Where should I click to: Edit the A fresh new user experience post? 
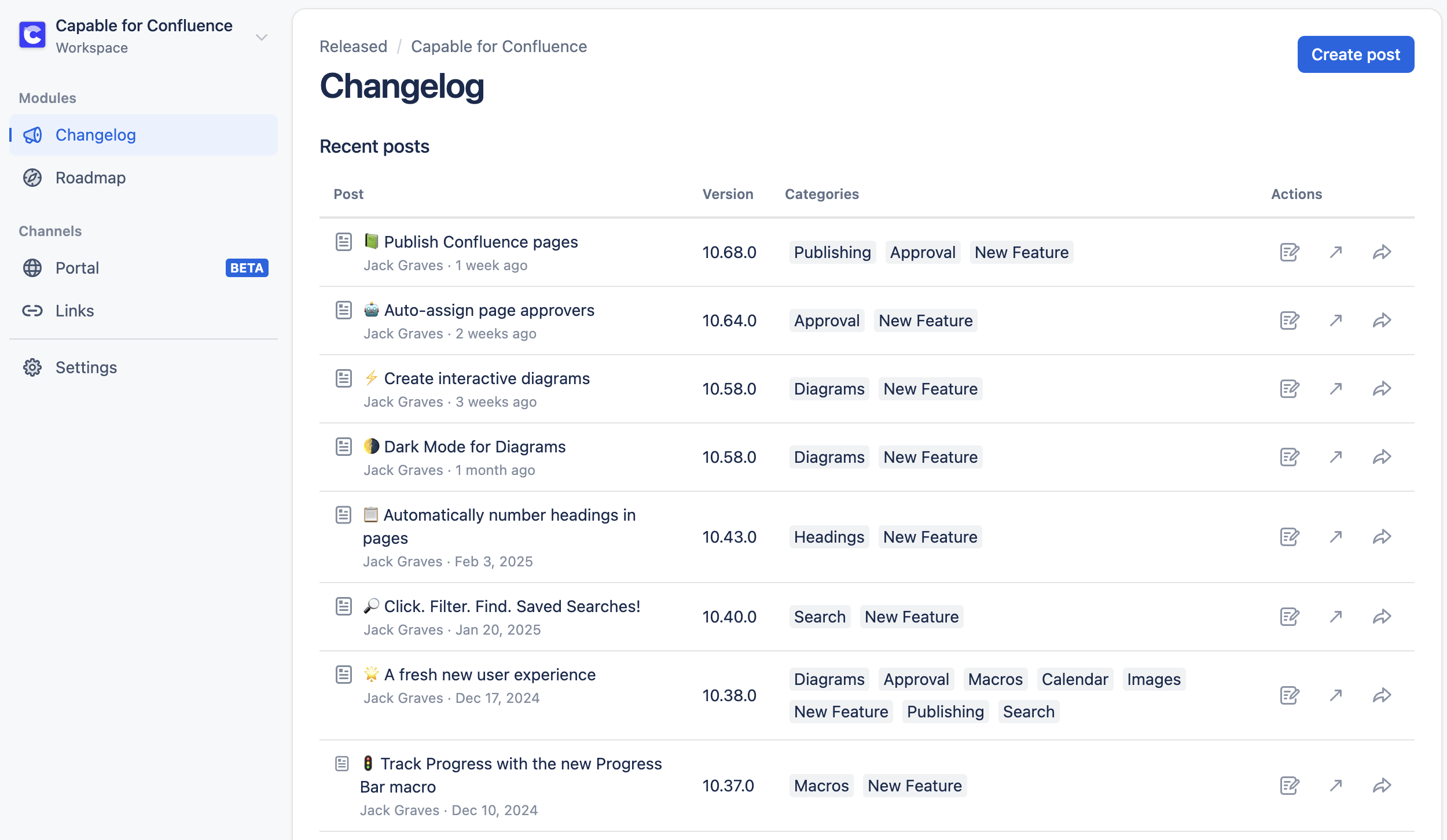pyautogui.click(x=1290, y=695)
